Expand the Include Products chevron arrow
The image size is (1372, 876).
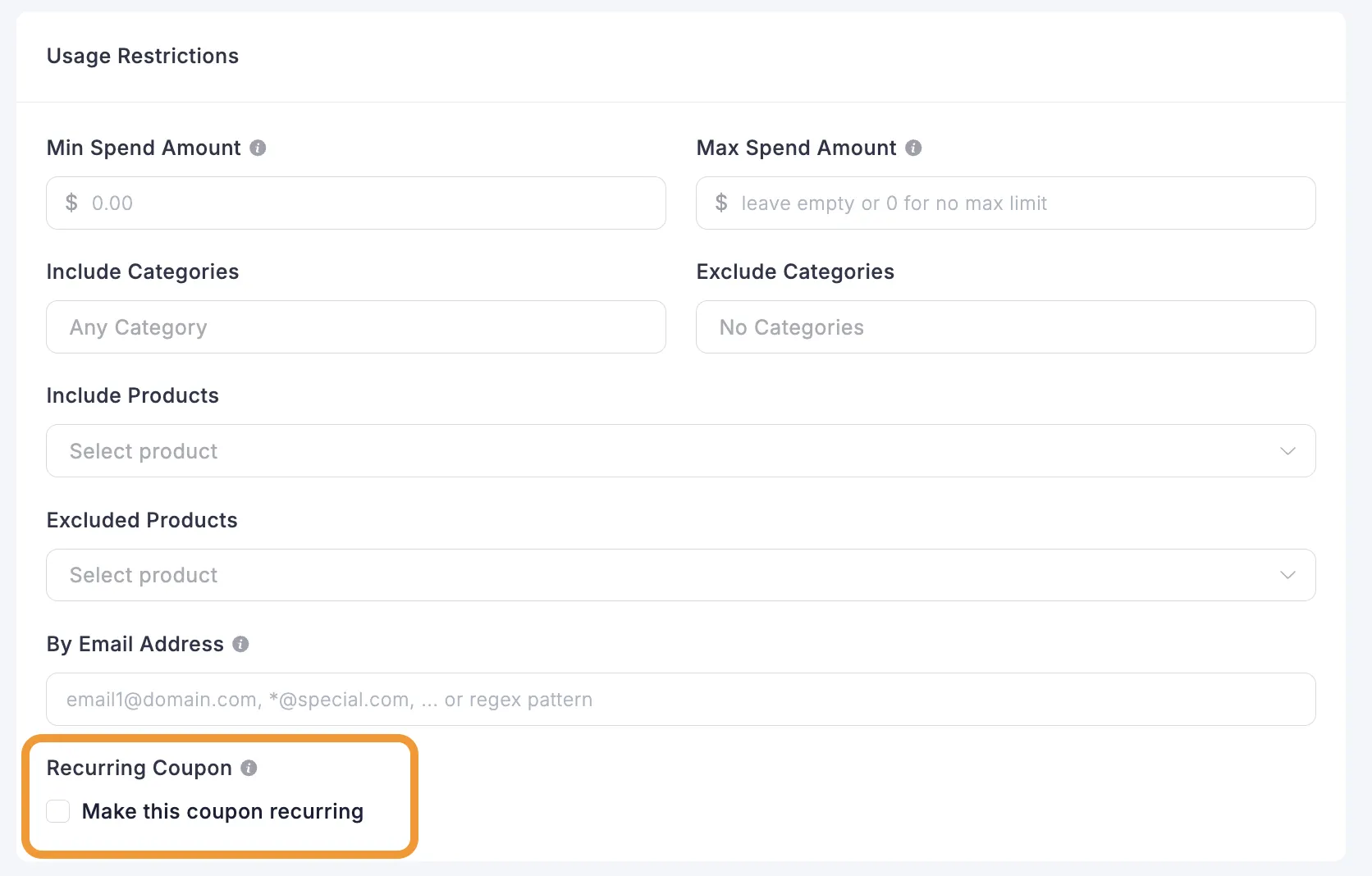[x=1287, y=451]
